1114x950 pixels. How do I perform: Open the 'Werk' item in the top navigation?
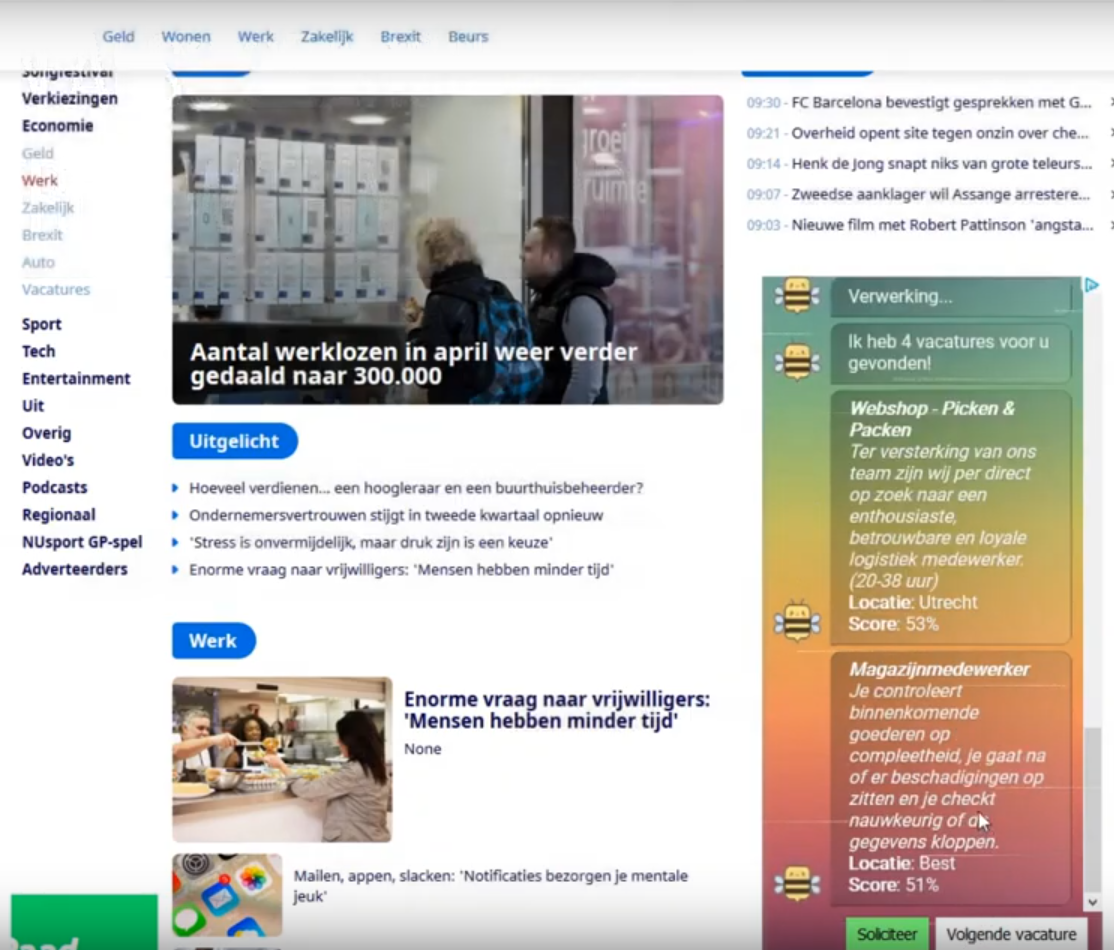click(255, 36)
